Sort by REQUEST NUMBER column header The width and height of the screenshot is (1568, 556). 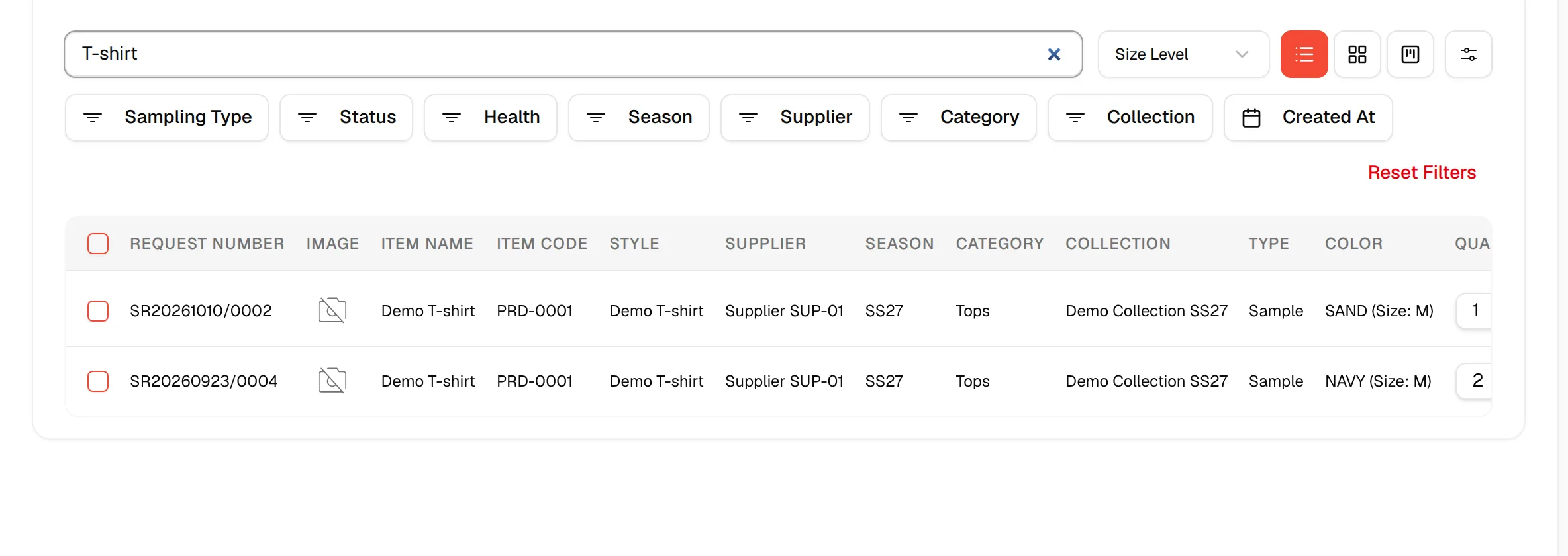click(207, 244)
